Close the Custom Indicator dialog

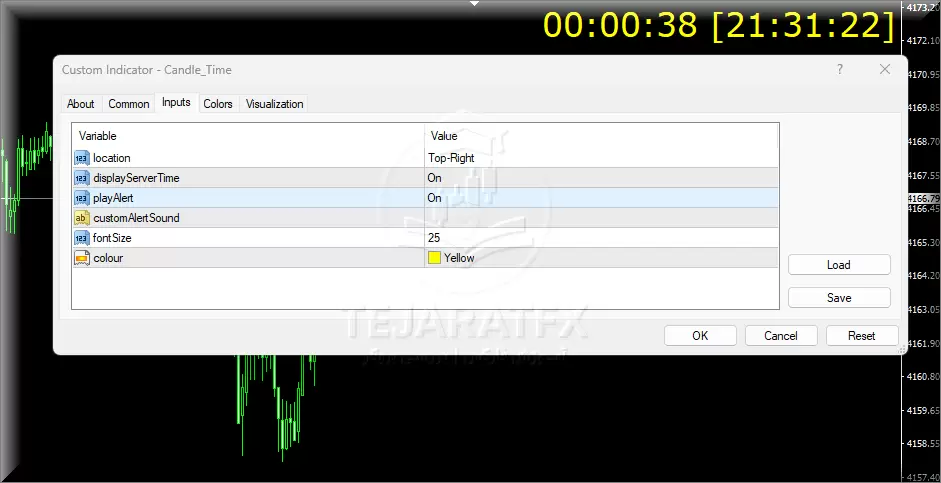click(884, 69)
